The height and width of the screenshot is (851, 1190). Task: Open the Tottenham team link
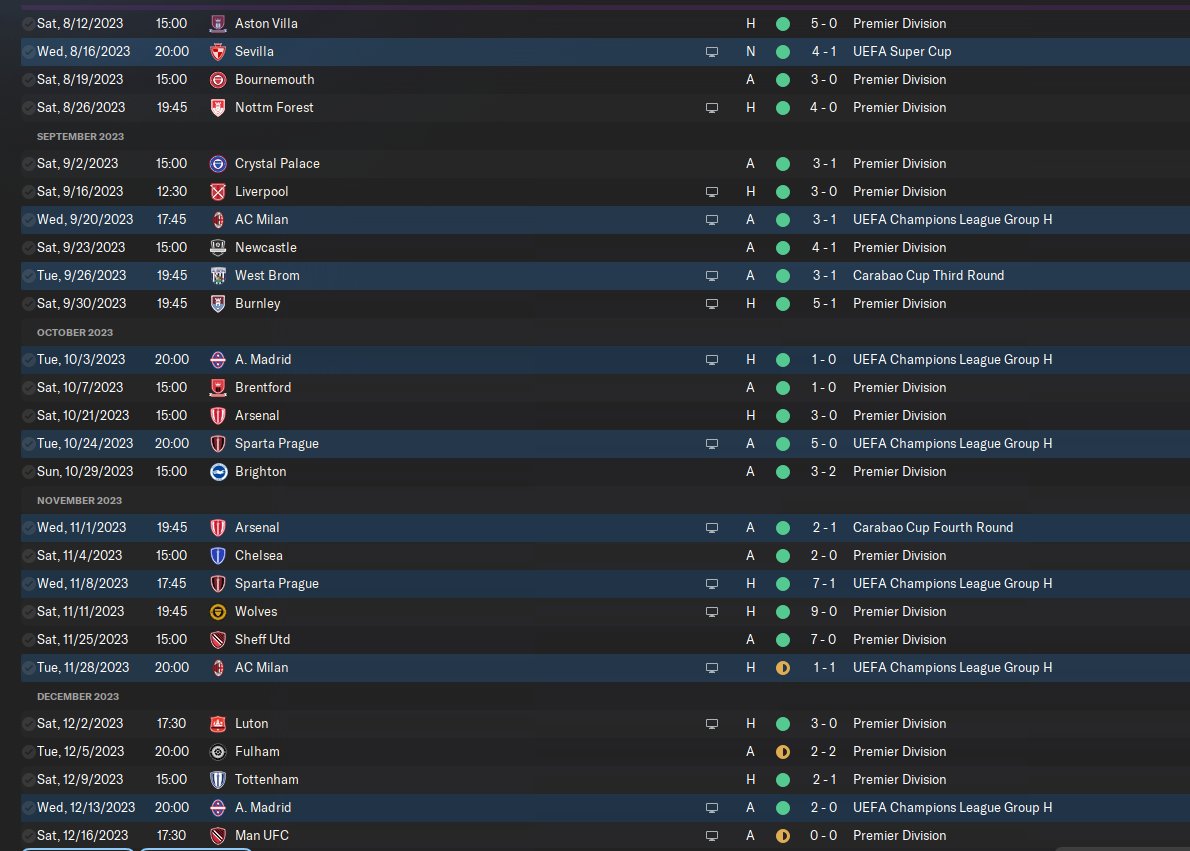pos(266,780)
